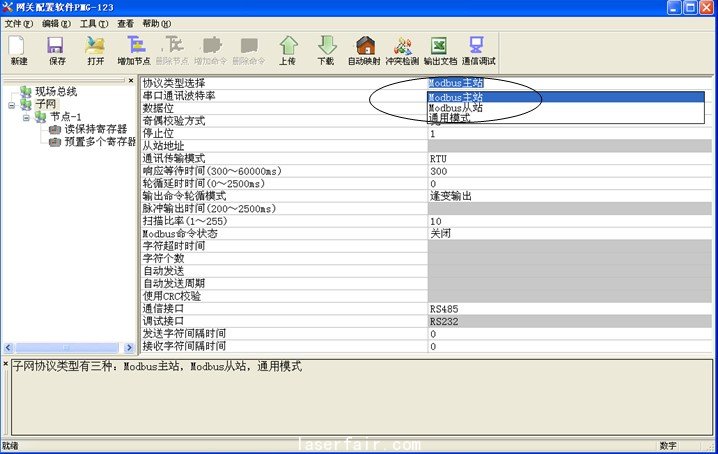Click the 新建 (New) toolbar icon

(x=19, y=48)
